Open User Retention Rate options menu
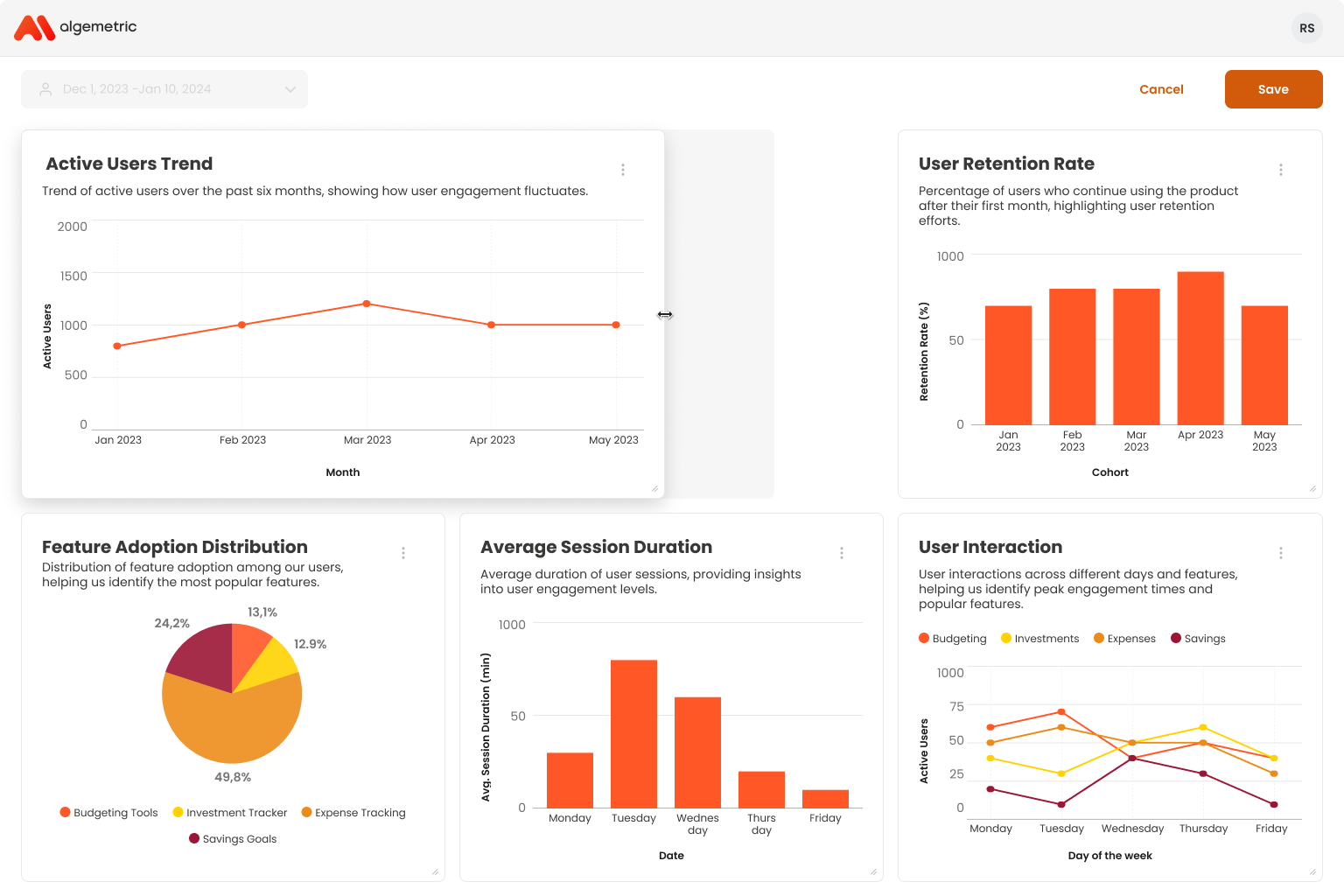This screenshot has width=1344, height=896. 1281,170
